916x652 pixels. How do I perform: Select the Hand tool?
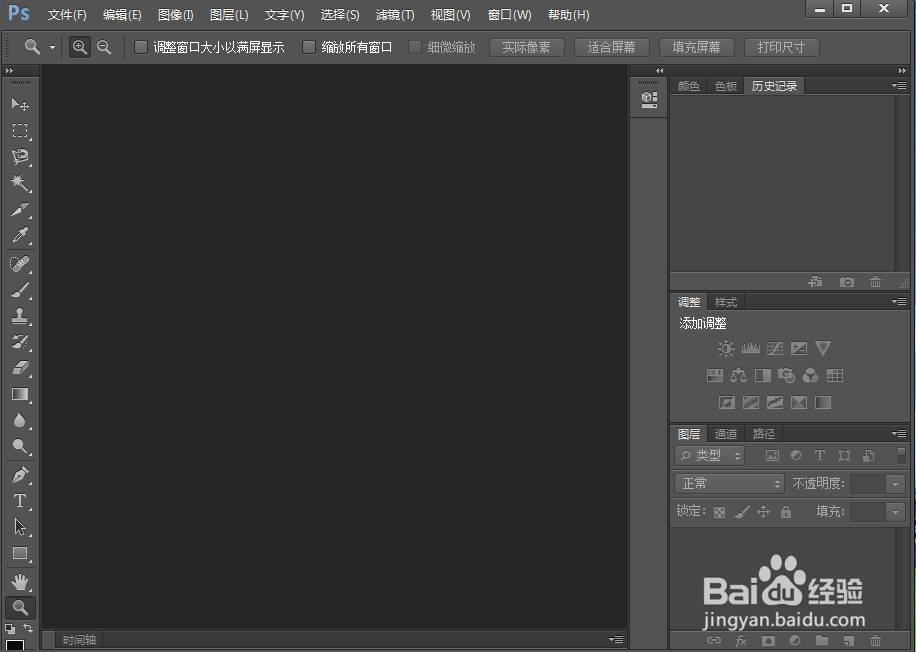click(x=20, y=582)
